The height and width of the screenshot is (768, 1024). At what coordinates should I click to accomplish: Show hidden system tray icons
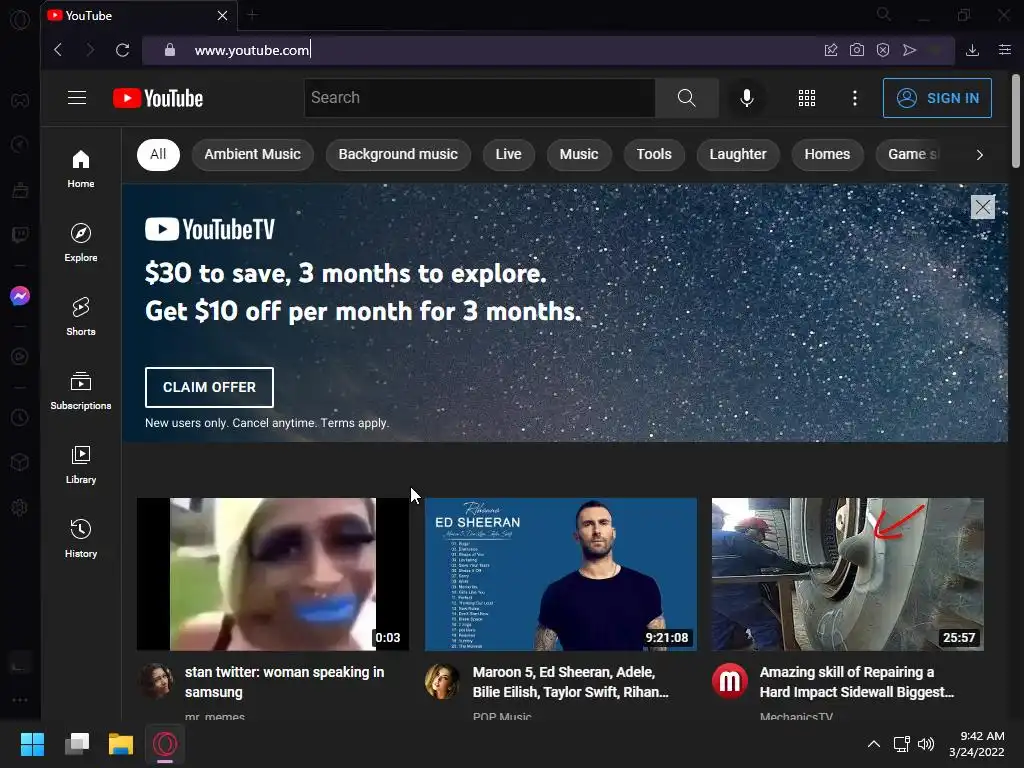coord(874,744)
